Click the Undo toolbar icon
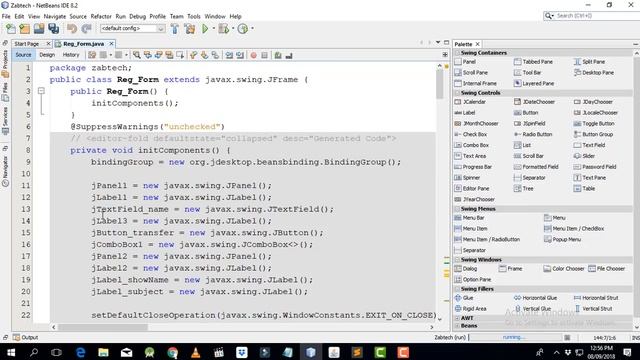Viewport: 640px width, 360px height. coord(72,29)
